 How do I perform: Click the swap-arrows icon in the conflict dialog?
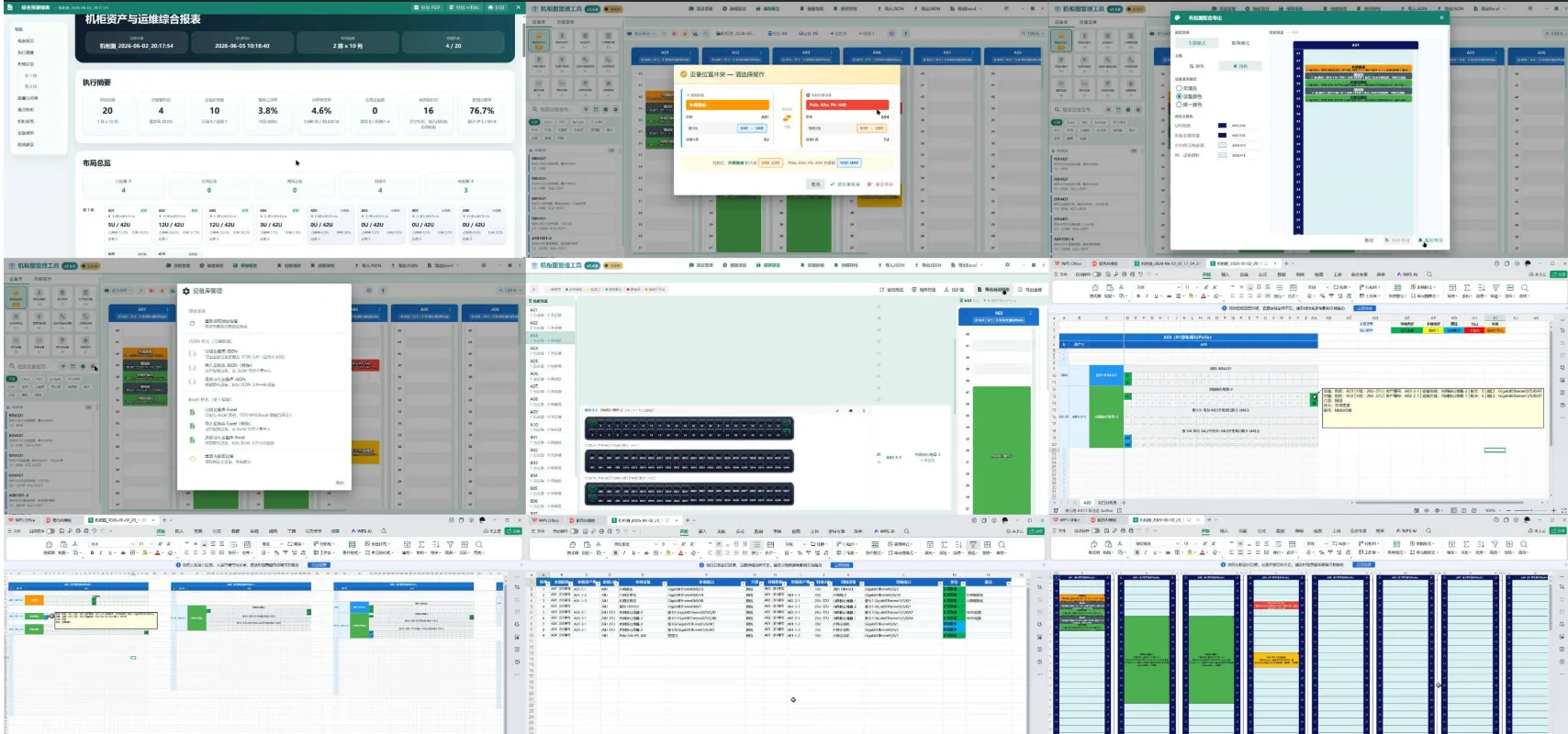coord(787,117)
